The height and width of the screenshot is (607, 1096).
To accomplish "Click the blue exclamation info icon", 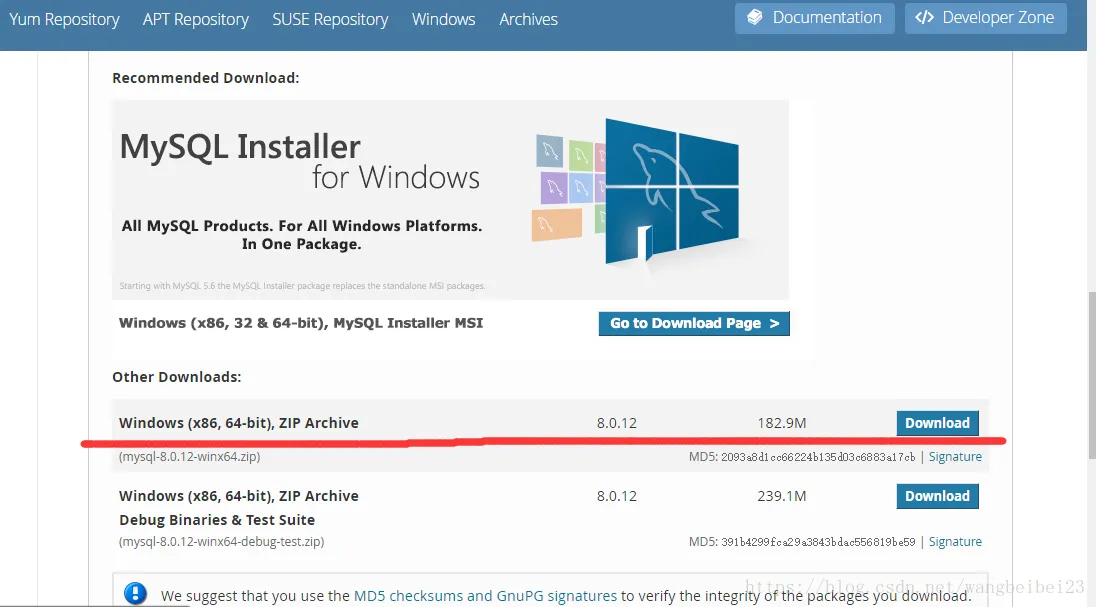I will [x=136, y=594].
